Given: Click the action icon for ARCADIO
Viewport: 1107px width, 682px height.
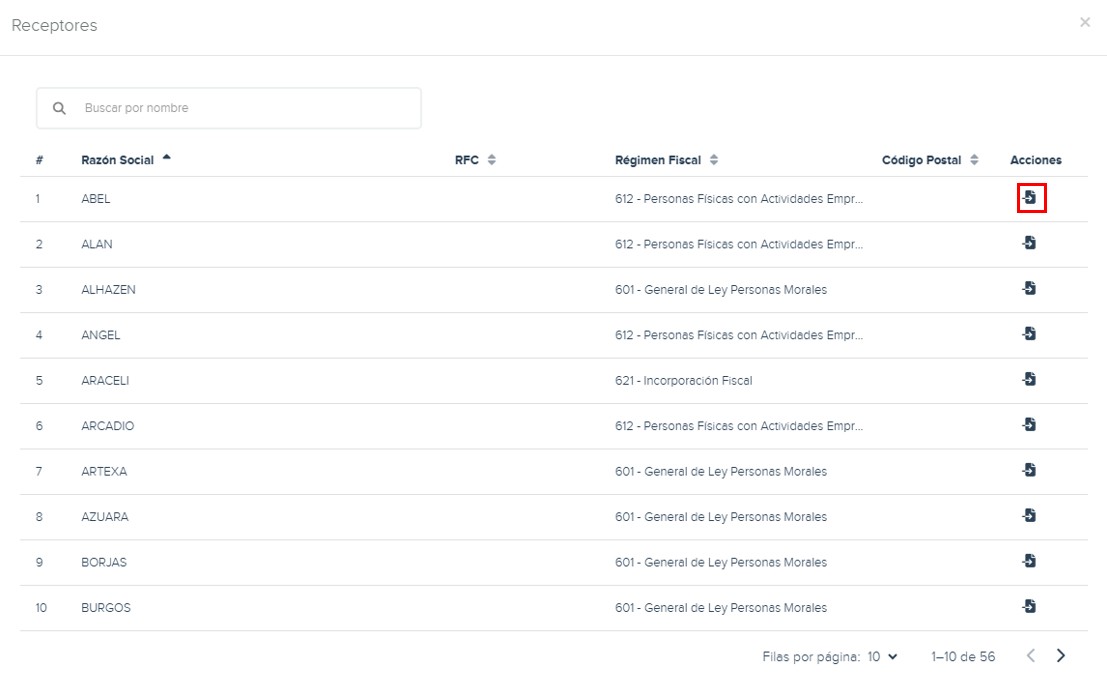Looking at the screenshot, I should click(x=1029, y=425).
